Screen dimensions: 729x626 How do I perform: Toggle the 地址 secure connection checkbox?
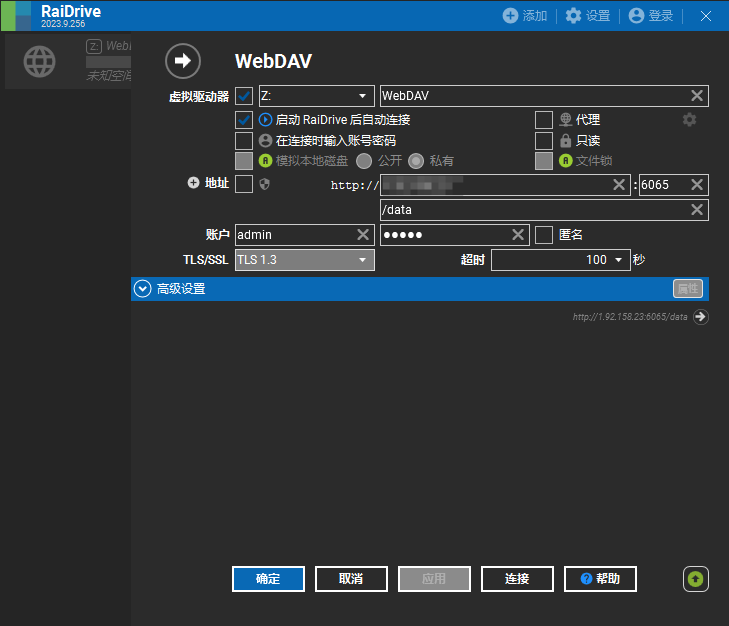244,184
